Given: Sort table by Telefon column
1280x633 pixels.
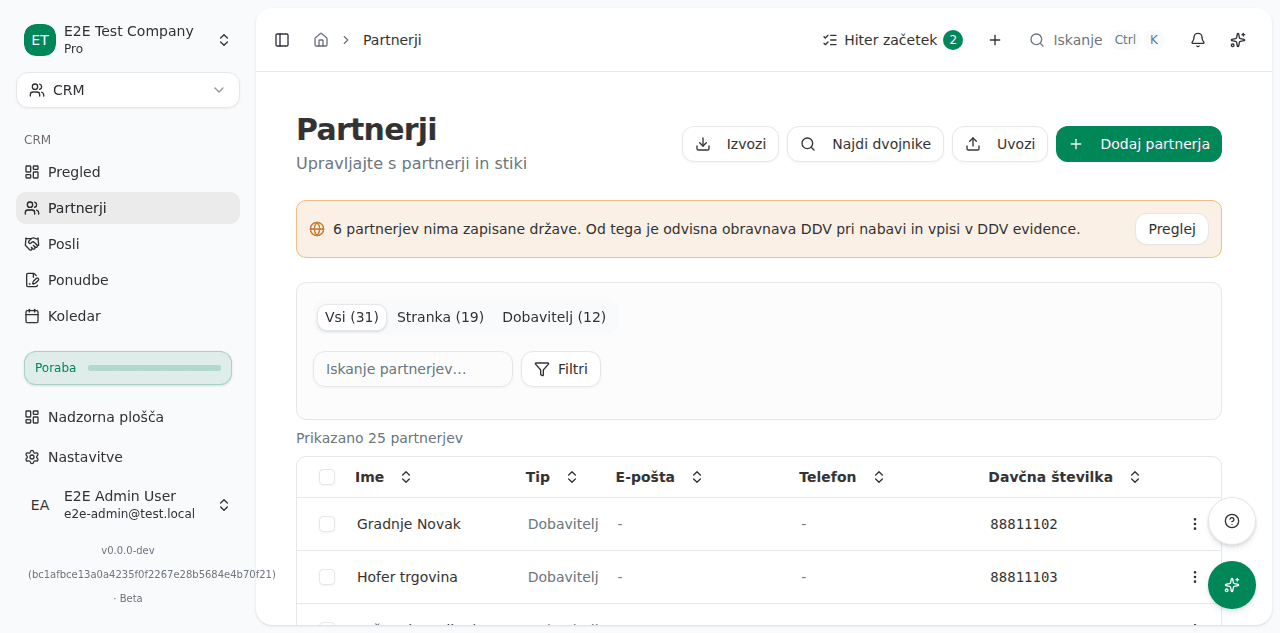Looking at the screenshot, I should pyautogui.click(x=842, y=477).
